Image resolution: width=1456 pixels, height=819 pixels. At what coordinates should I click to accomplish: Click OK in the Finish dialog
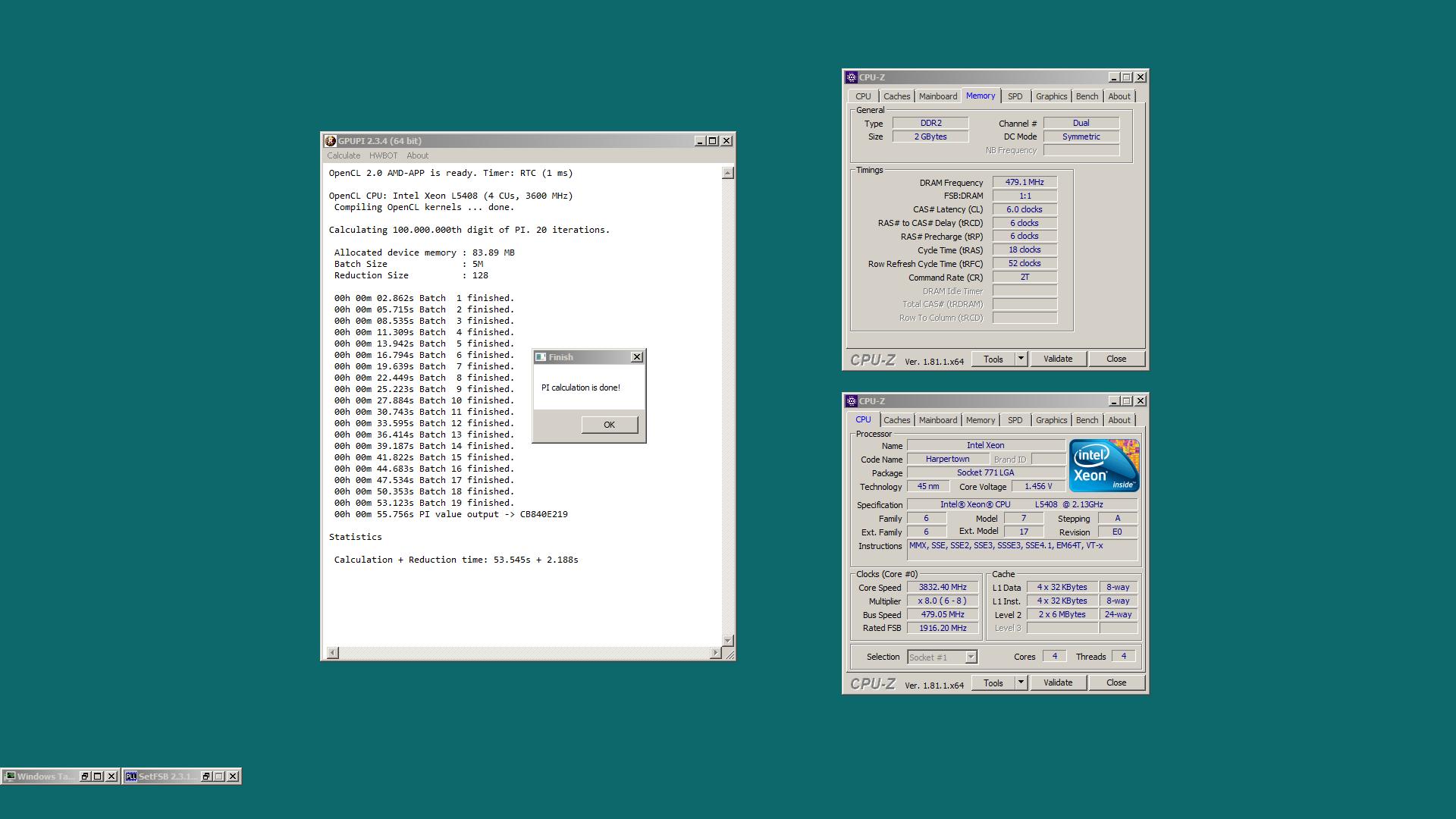pos(610,425)
